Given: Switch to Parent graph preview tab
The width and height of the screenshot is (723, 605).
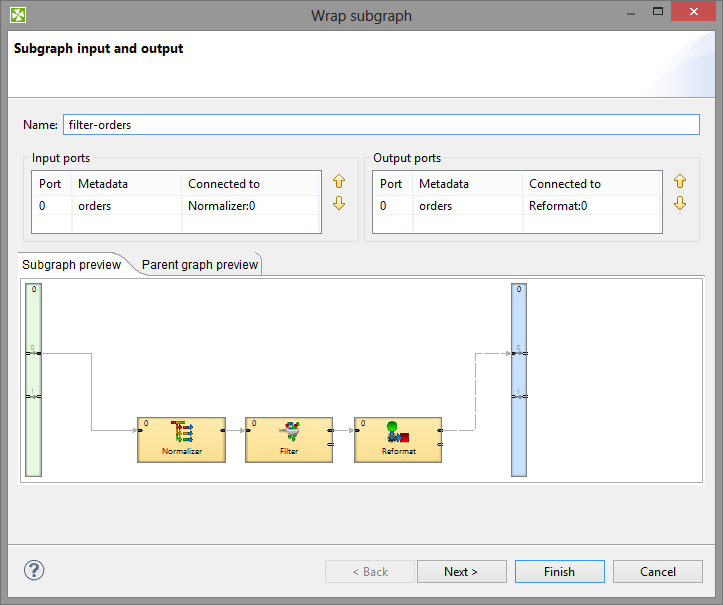Looking at the screenshot, I should click(200, 265).
